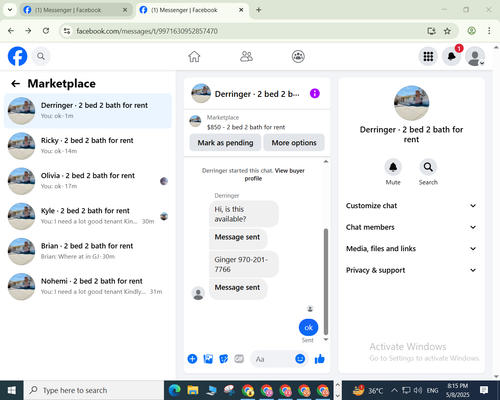Image resolution: width=500 pixels, height=400 pixels.
Task: Send a thumbs-up like
Action: (320, 359)
